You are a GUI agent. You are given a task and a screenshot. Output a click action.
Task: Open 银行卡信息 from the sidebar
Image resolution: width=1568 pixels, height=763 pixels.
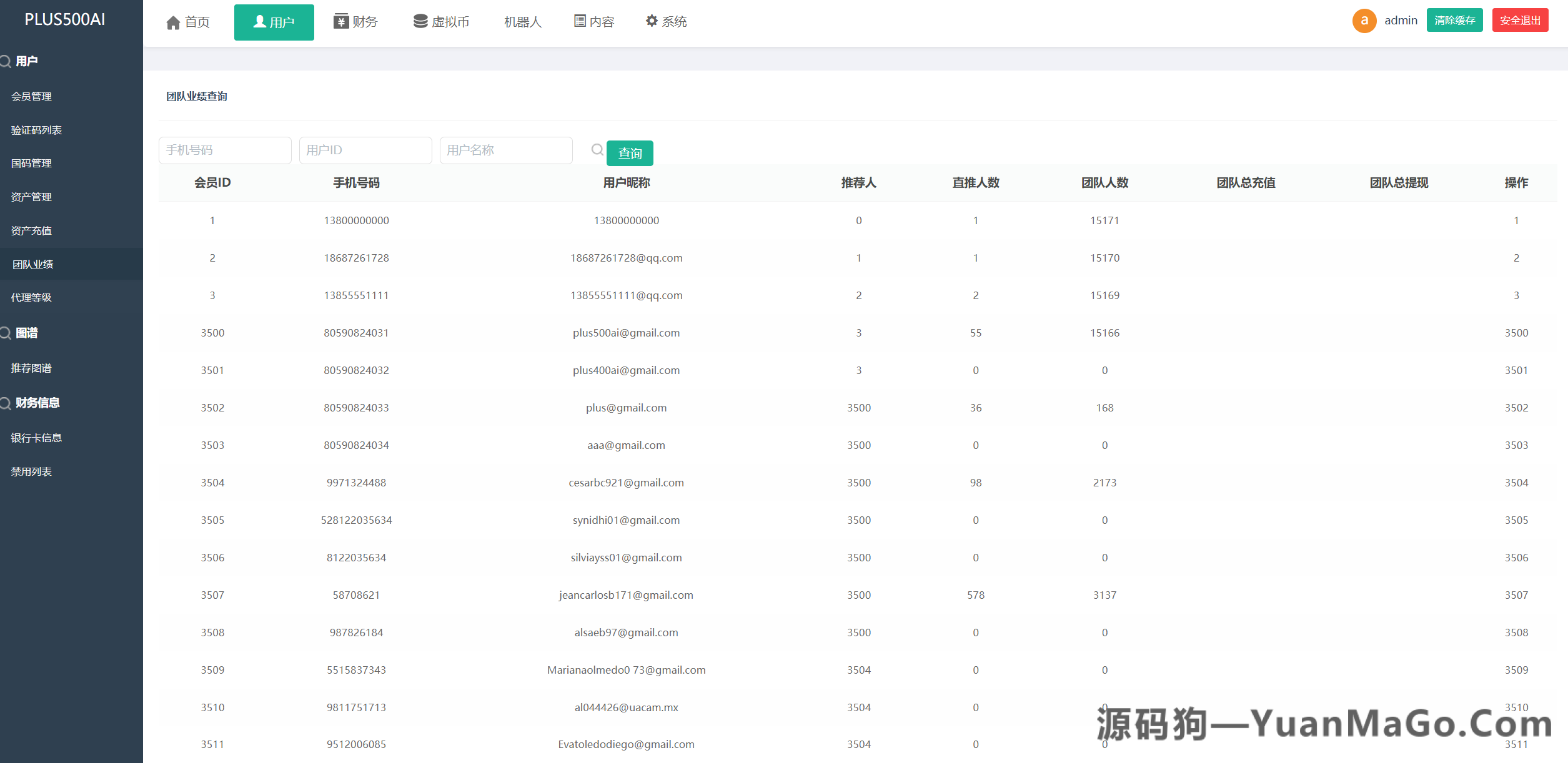36,438
